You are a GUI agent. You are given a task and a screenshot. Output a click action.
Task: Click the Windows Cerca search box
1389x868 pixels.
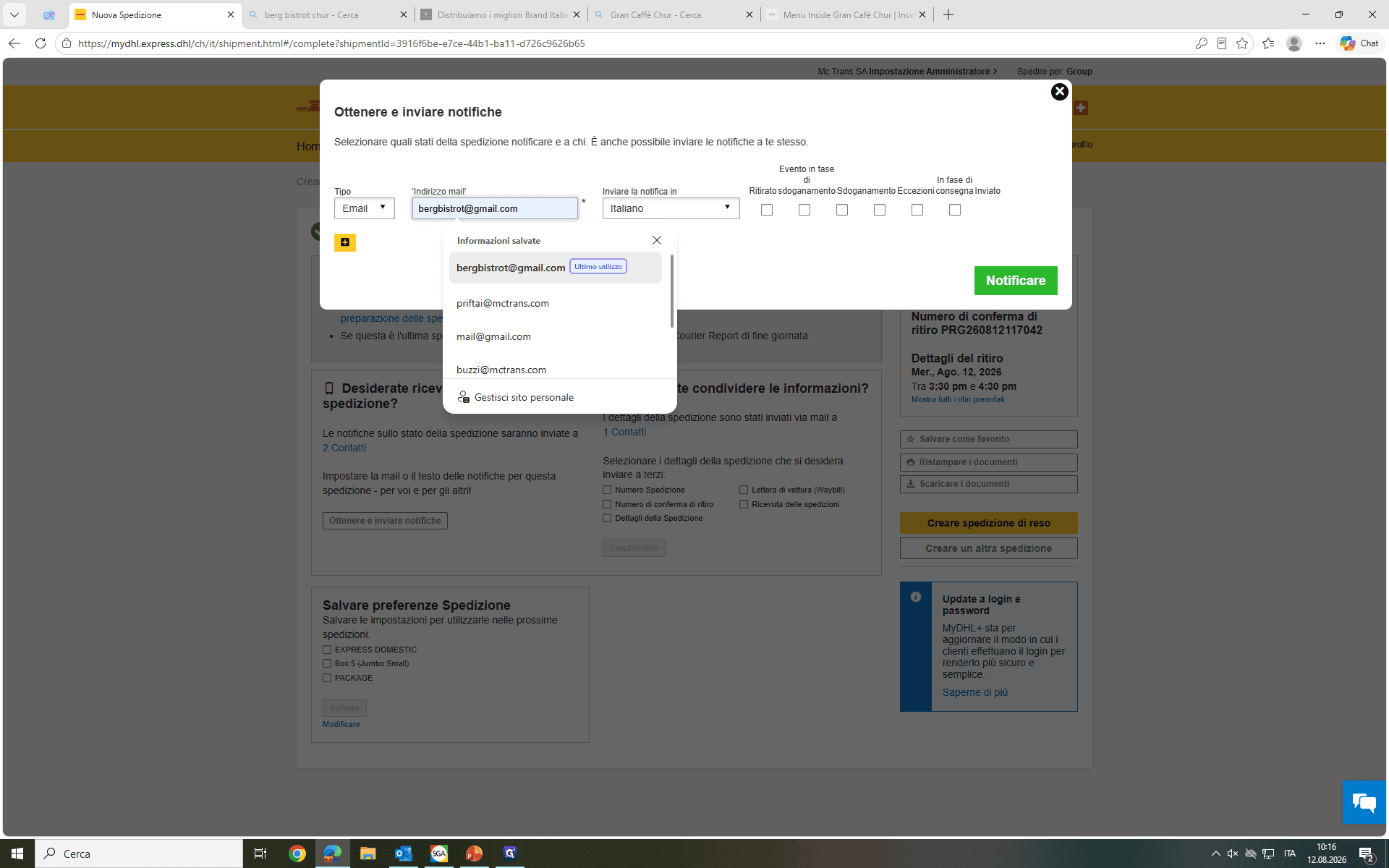[139, 854]
